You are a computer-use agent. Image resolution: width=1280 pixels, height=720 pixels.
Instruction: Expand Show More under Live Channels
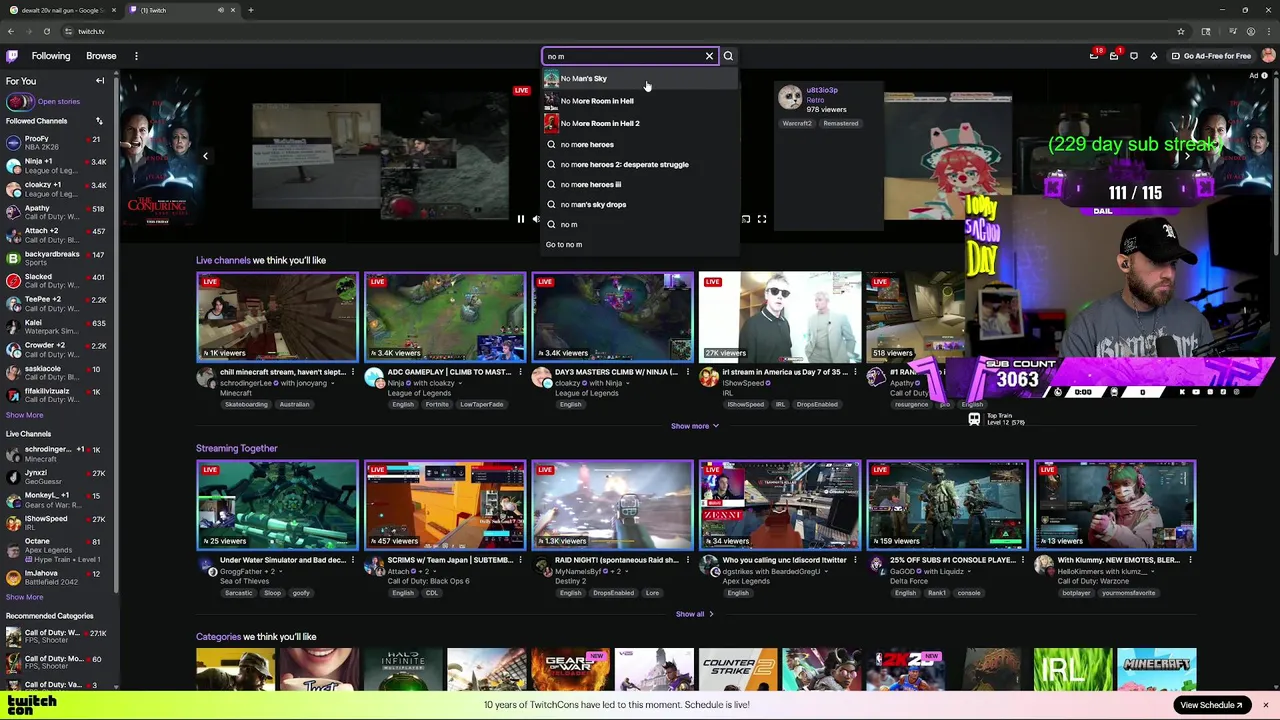[24, 597]
